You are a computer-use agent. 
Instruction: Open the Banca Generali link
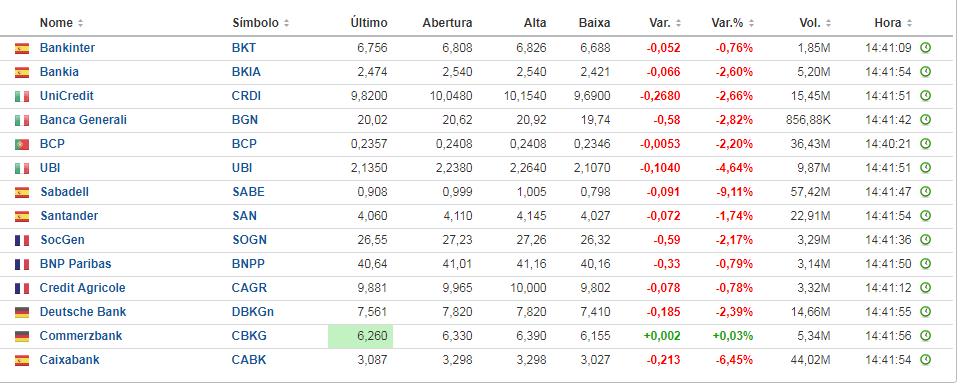83,120
